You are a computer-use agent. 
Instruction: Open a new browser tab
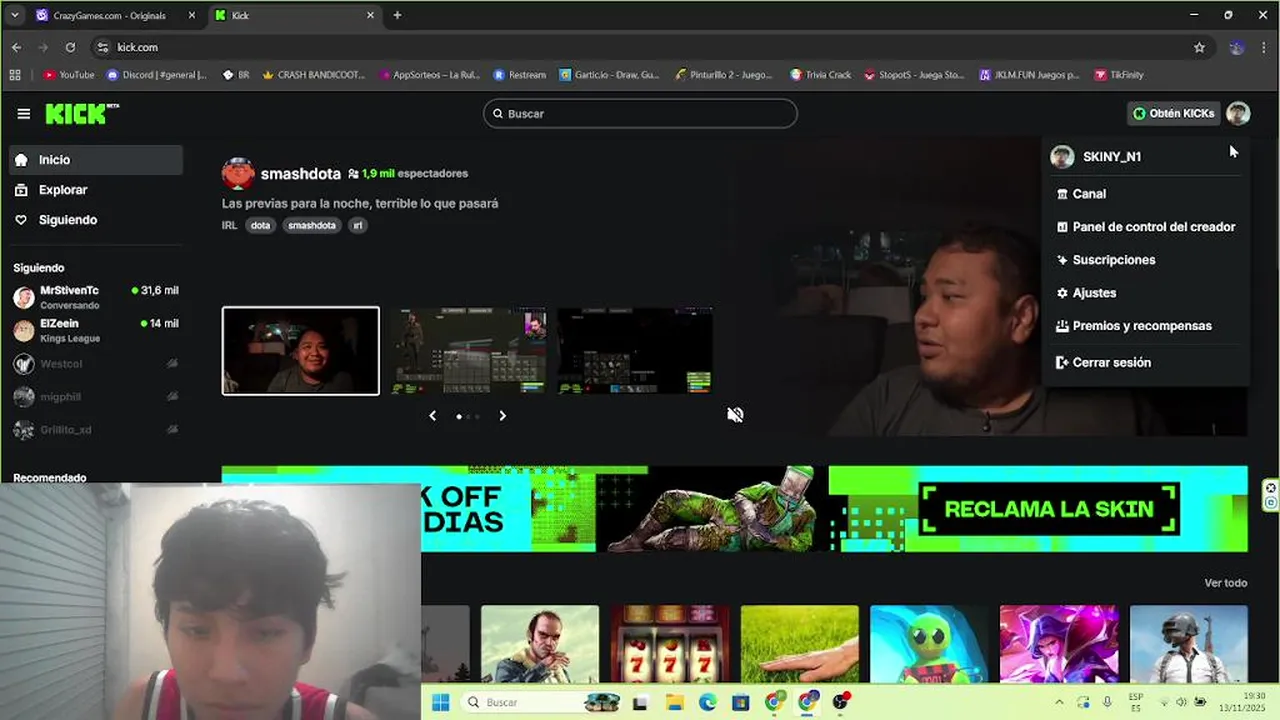pyautogui.click(x=397, y=15)
